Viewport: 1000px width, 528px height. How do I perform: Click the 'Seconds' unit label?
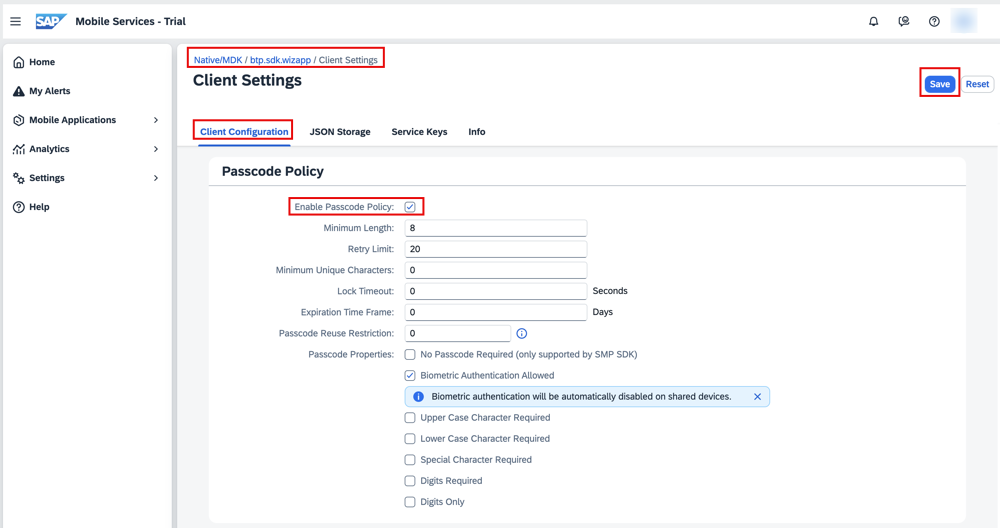[610, 291]
